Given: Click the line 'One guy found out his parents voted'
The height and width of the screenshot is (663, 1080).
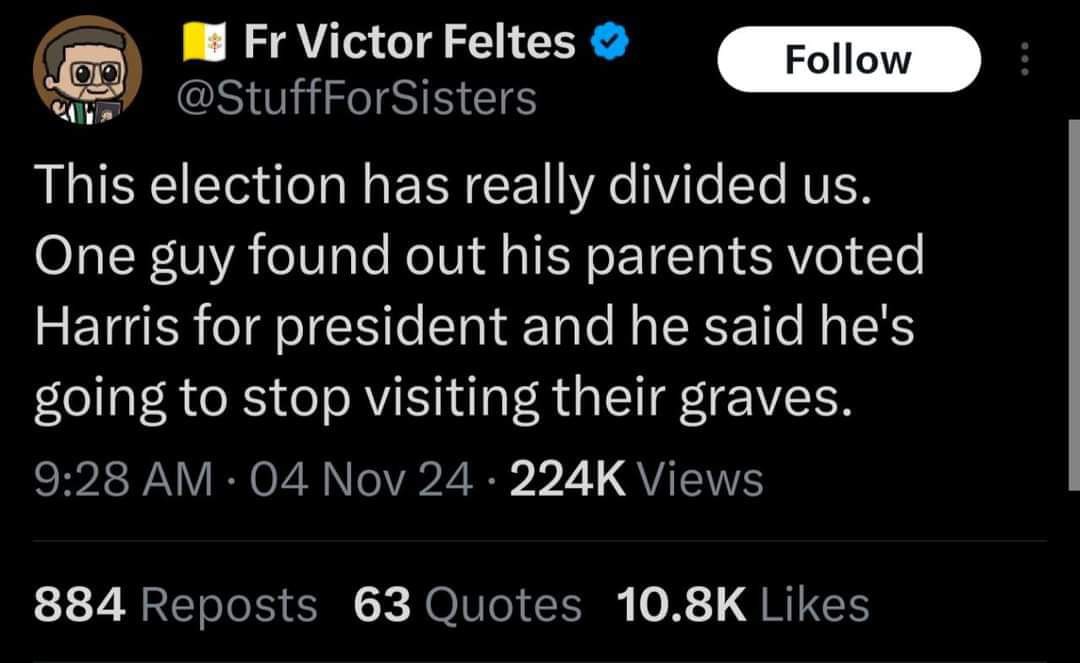Looking at the screenshot, I should pos(479,257).
